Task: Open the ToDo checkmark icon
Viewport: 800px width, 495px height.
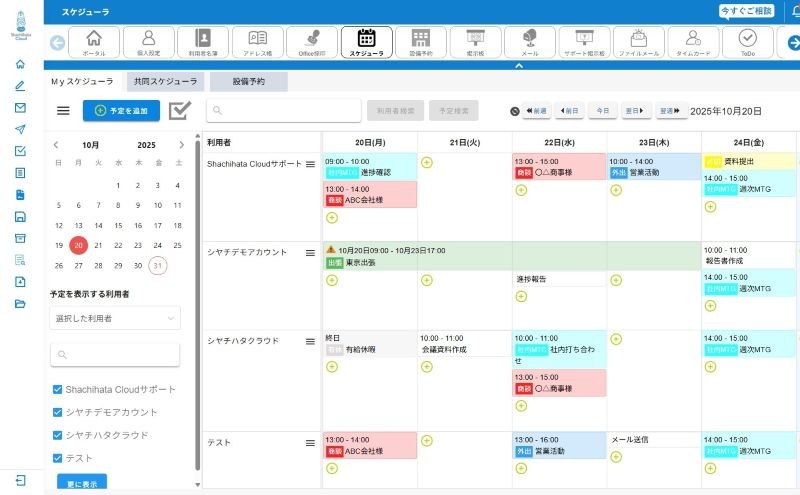Action: [x=746, y=41]
